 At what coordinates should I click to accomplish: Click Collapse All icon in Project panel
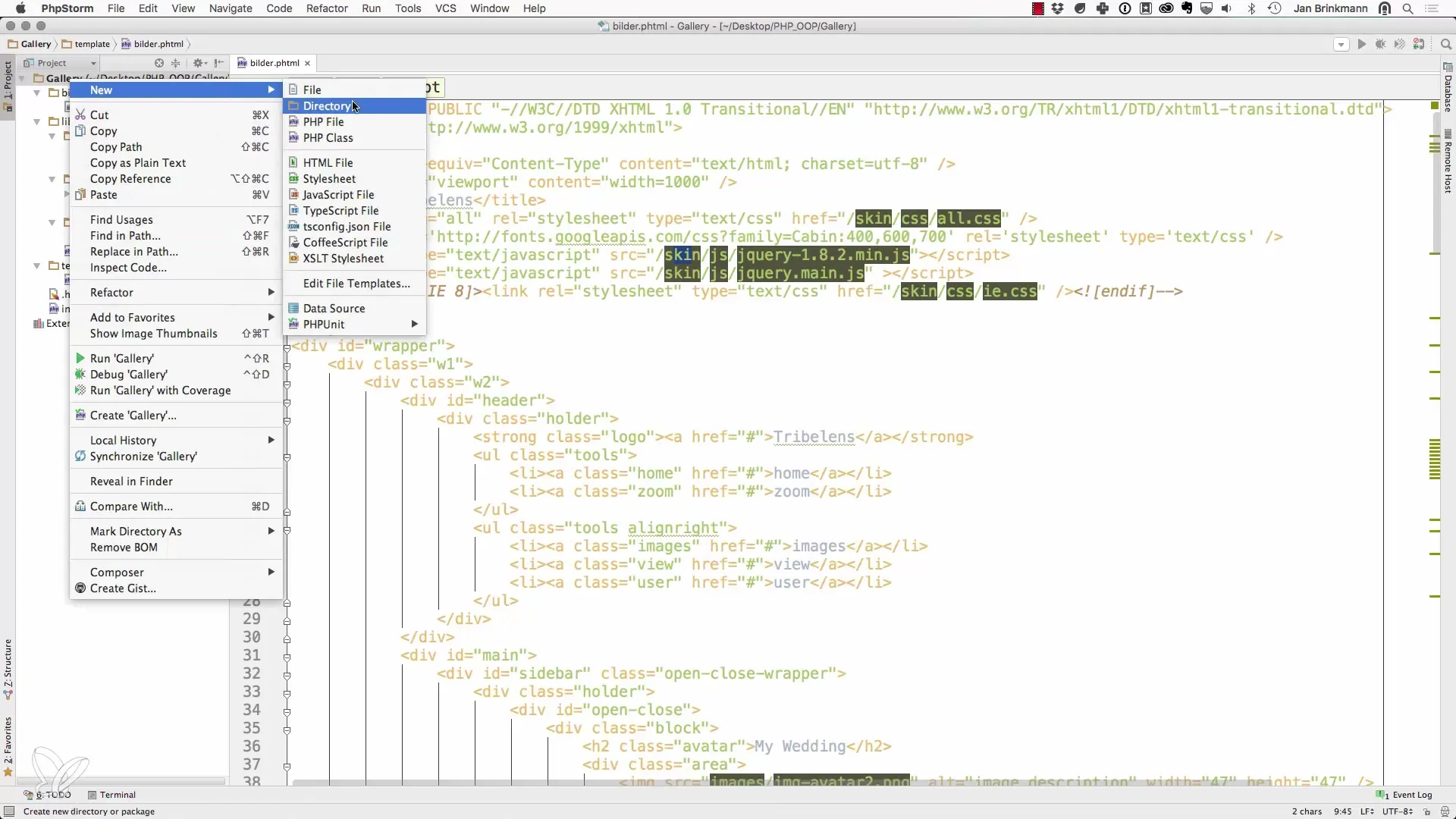[x=176, y=63]
